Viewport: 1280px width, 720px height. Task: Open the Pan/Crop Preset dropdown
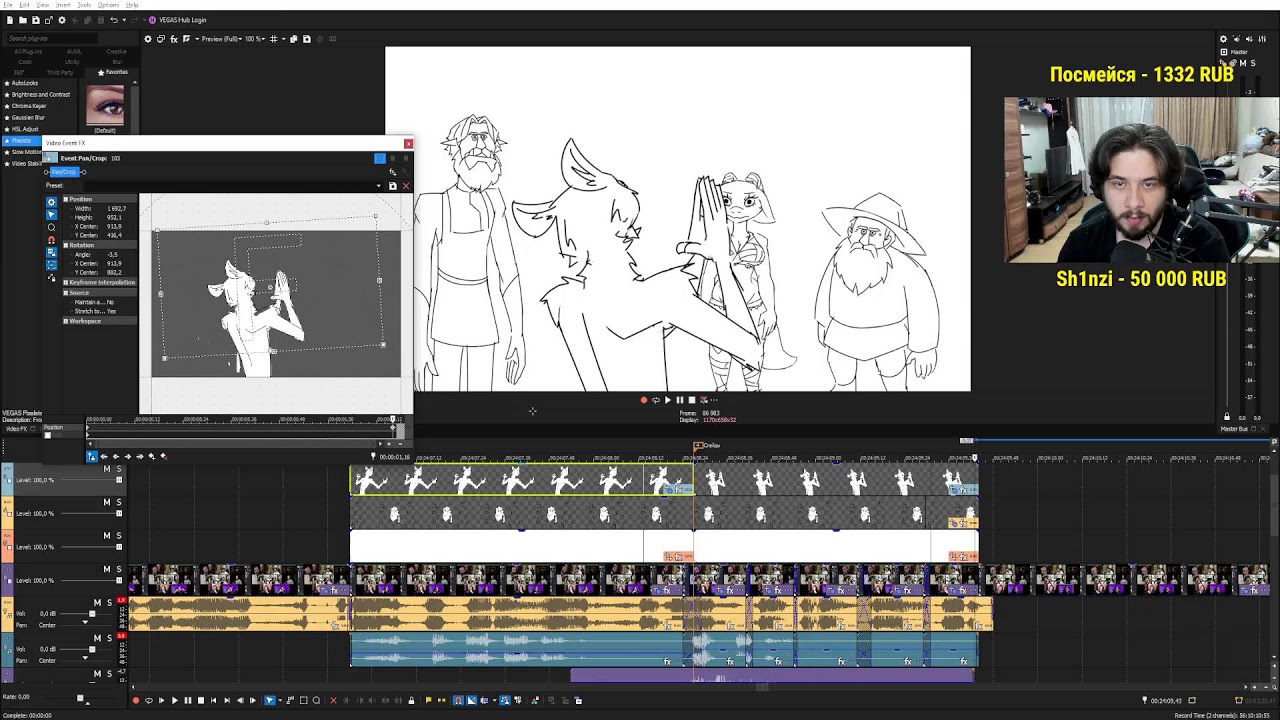[378, 186]
